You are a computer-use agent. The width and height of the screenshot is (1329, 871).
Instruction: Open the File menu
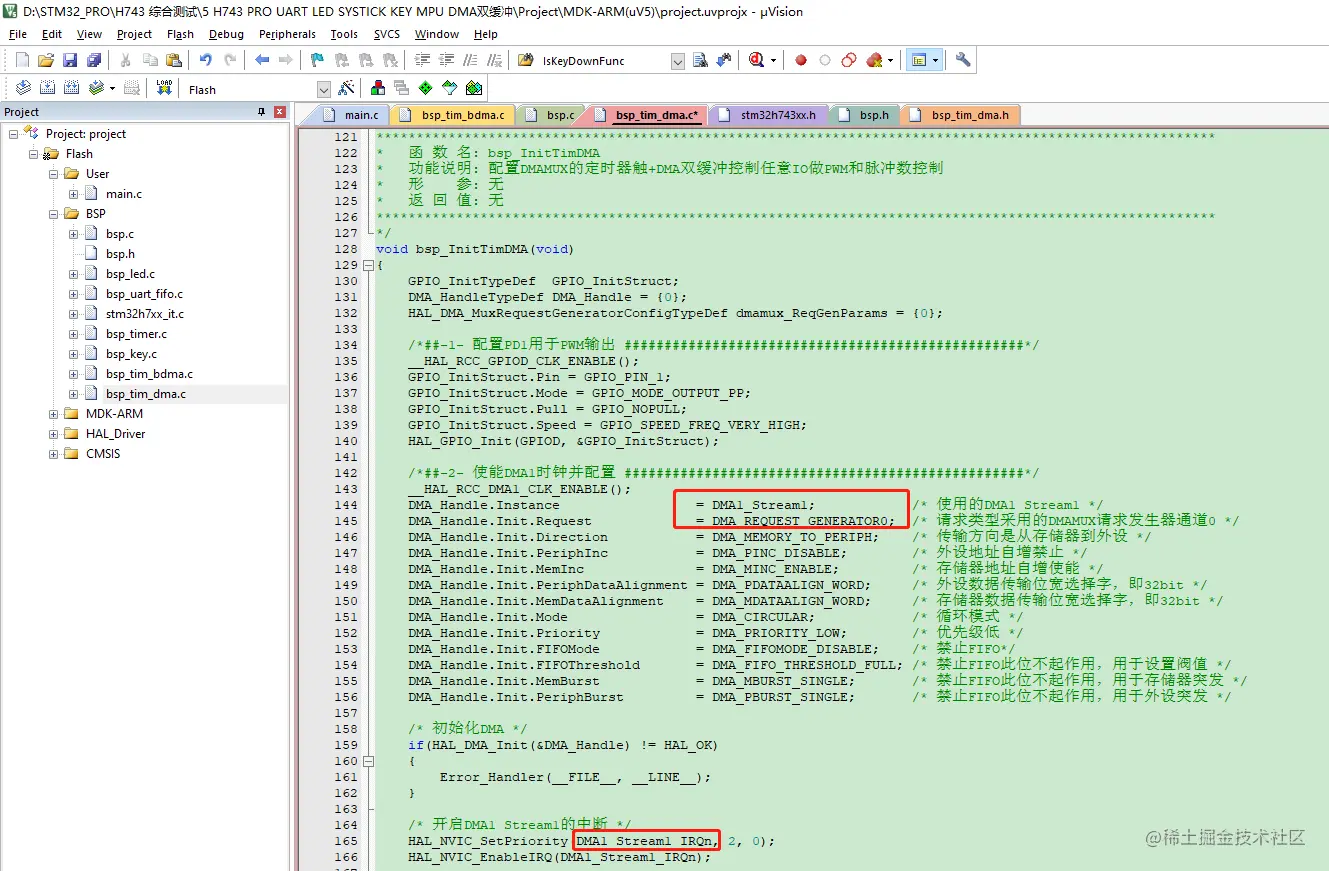coord(18,34)
